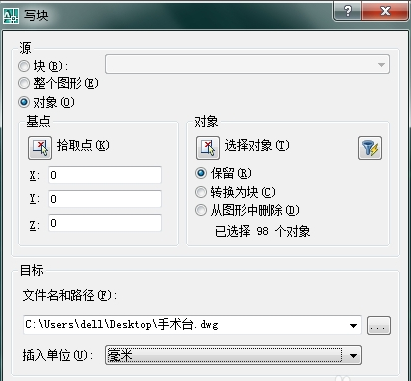411x381 pixels.
Task: Click the X coordinate input field
Action: [105, 175]
